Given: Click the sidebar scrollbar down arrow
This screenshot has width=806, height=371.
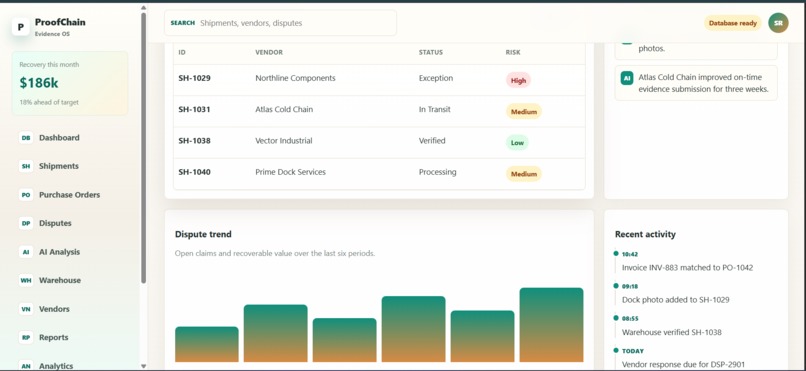Looking at the screenshot, I should coord(143,366).
